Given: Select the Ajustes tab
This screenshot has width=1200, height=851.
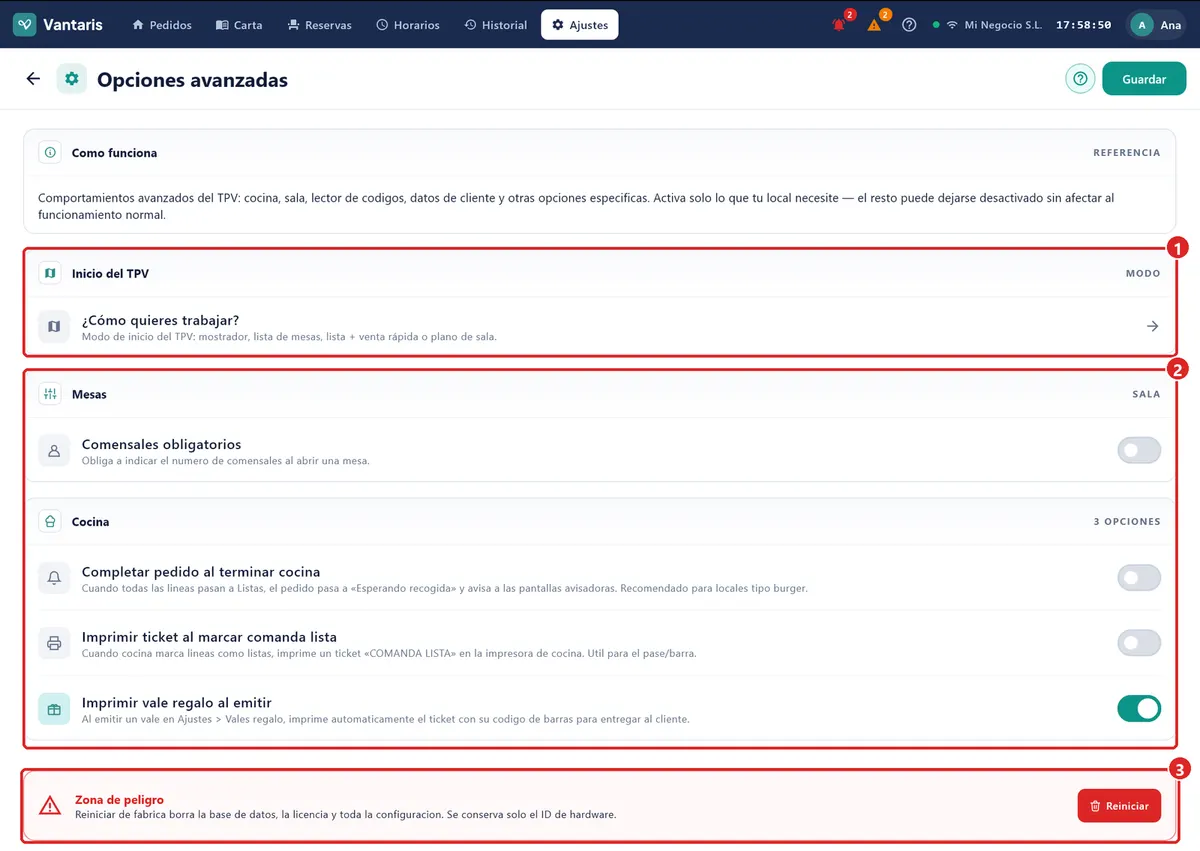Looking at the screenshot, I should 580,25.
